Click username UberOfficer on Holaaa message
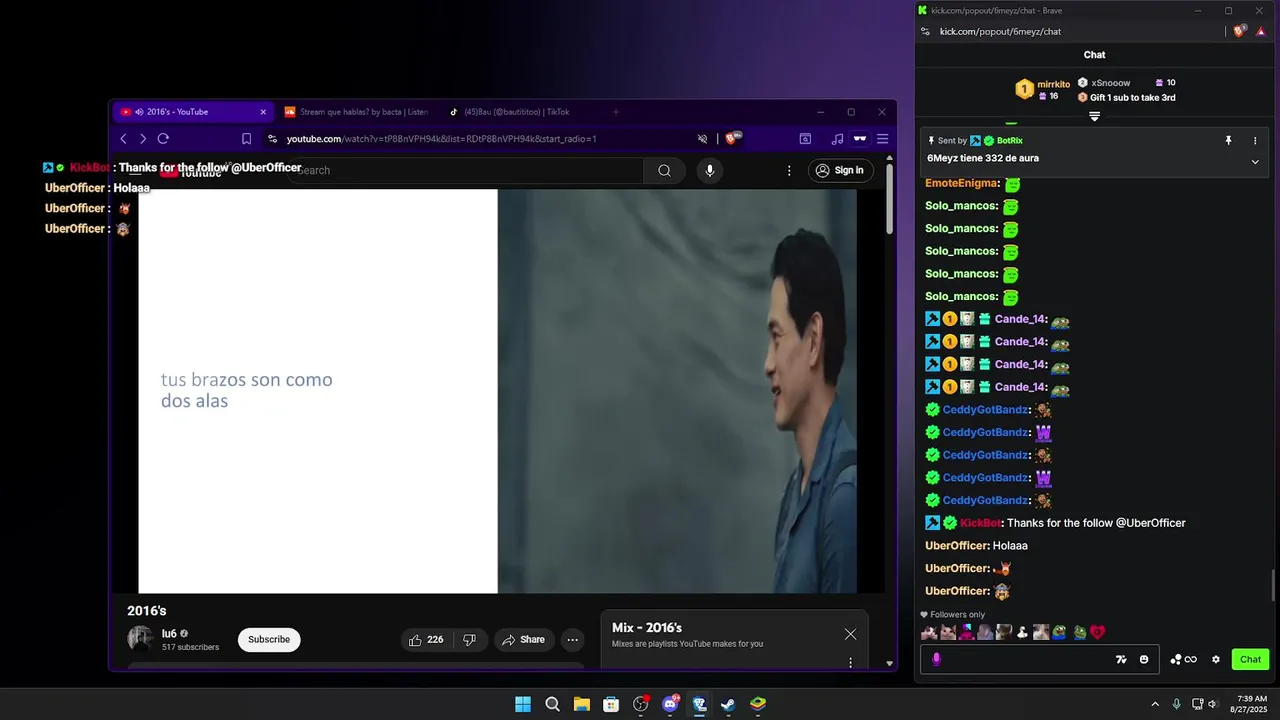The height and width of the screenshot is (720, 1280). 957,546
